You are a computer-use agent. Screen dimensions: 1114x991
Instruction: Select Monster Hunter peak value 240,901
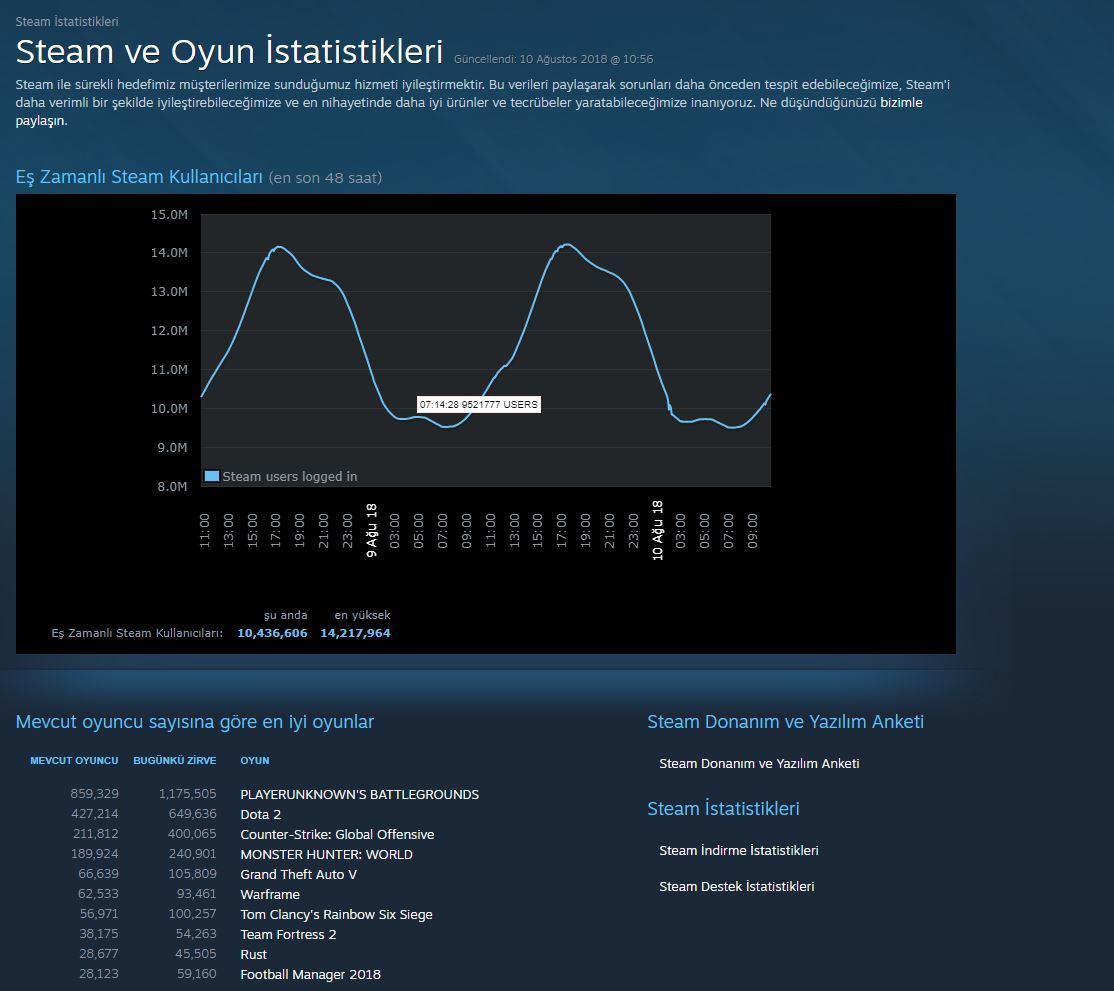(193, 853)
